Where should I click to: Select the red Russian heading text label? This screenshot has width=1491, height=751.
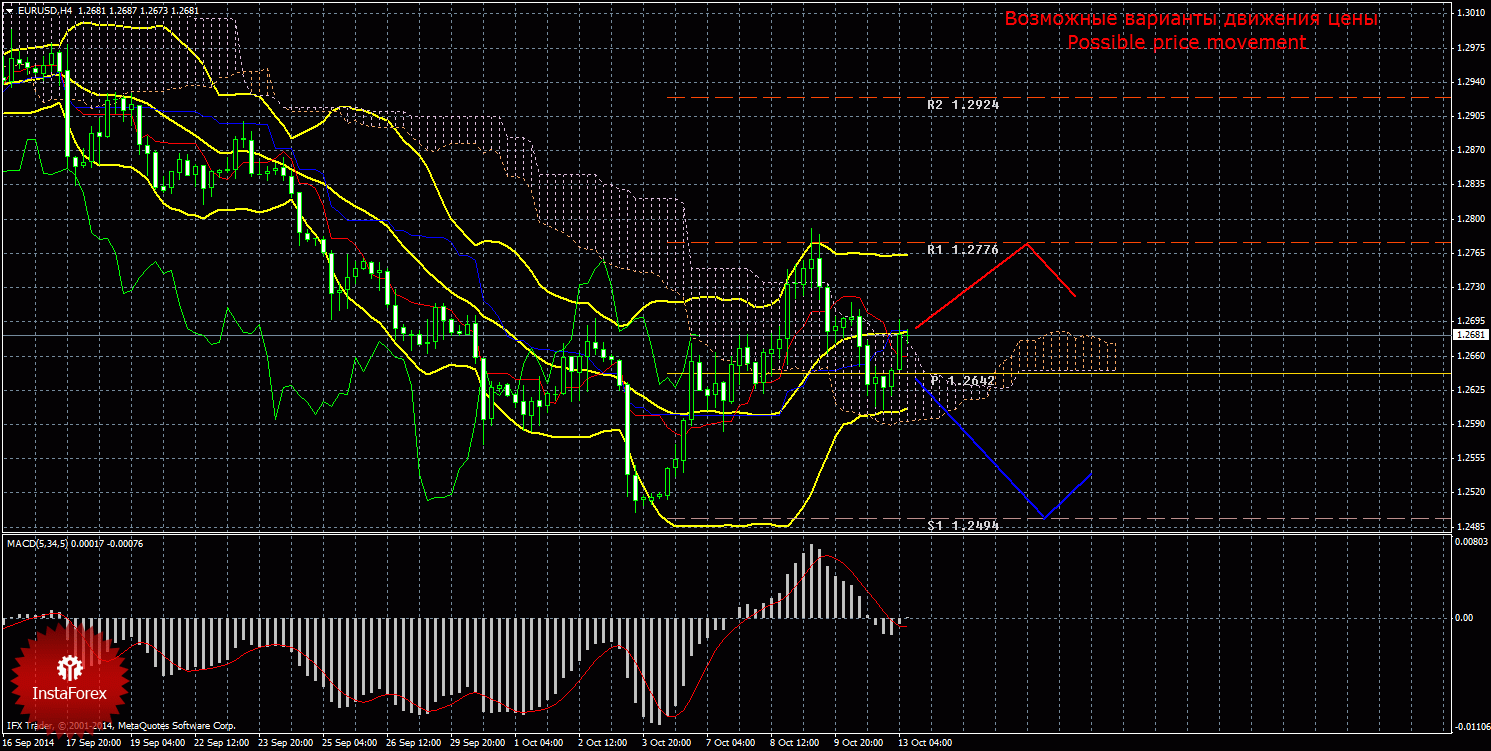(1191, 19)
